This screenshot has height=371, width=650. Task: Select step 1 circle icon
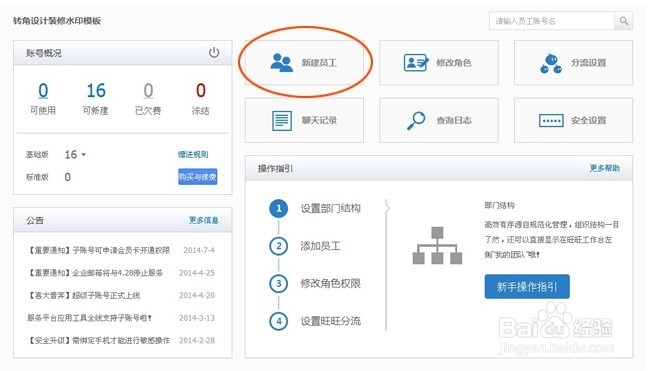pos(279,208)
